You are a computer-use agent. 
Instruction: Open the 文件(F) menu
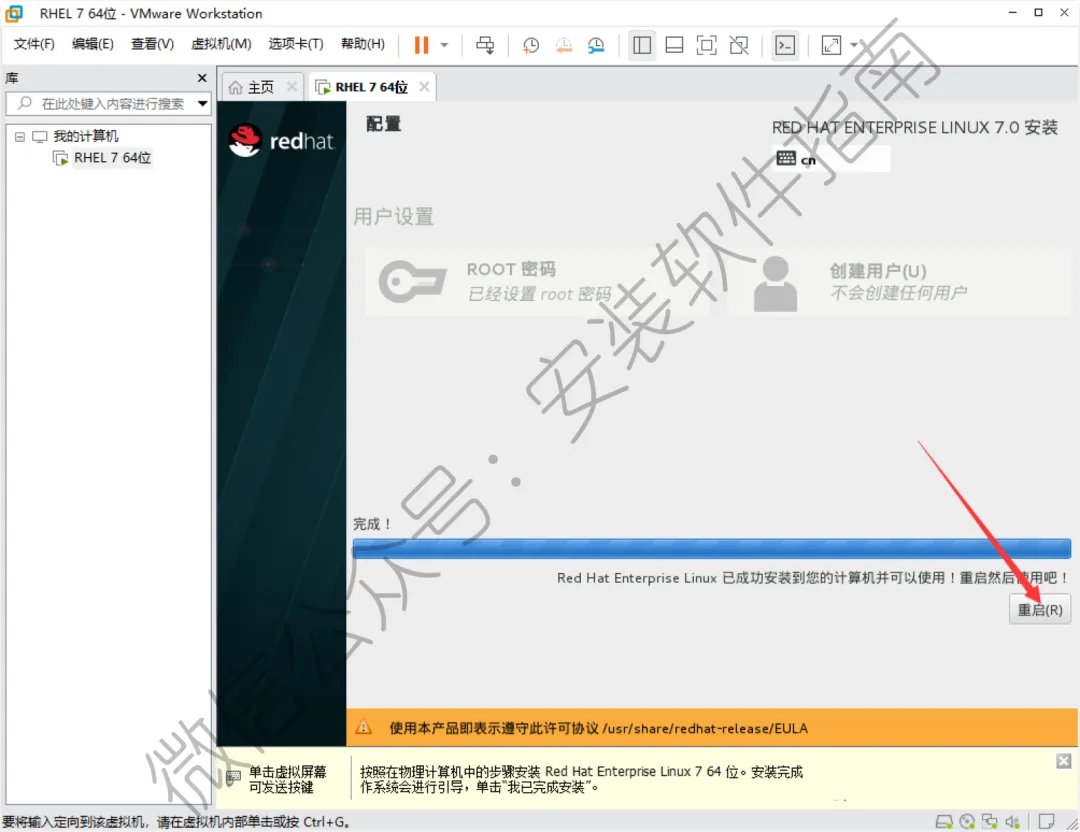point(34,44)
